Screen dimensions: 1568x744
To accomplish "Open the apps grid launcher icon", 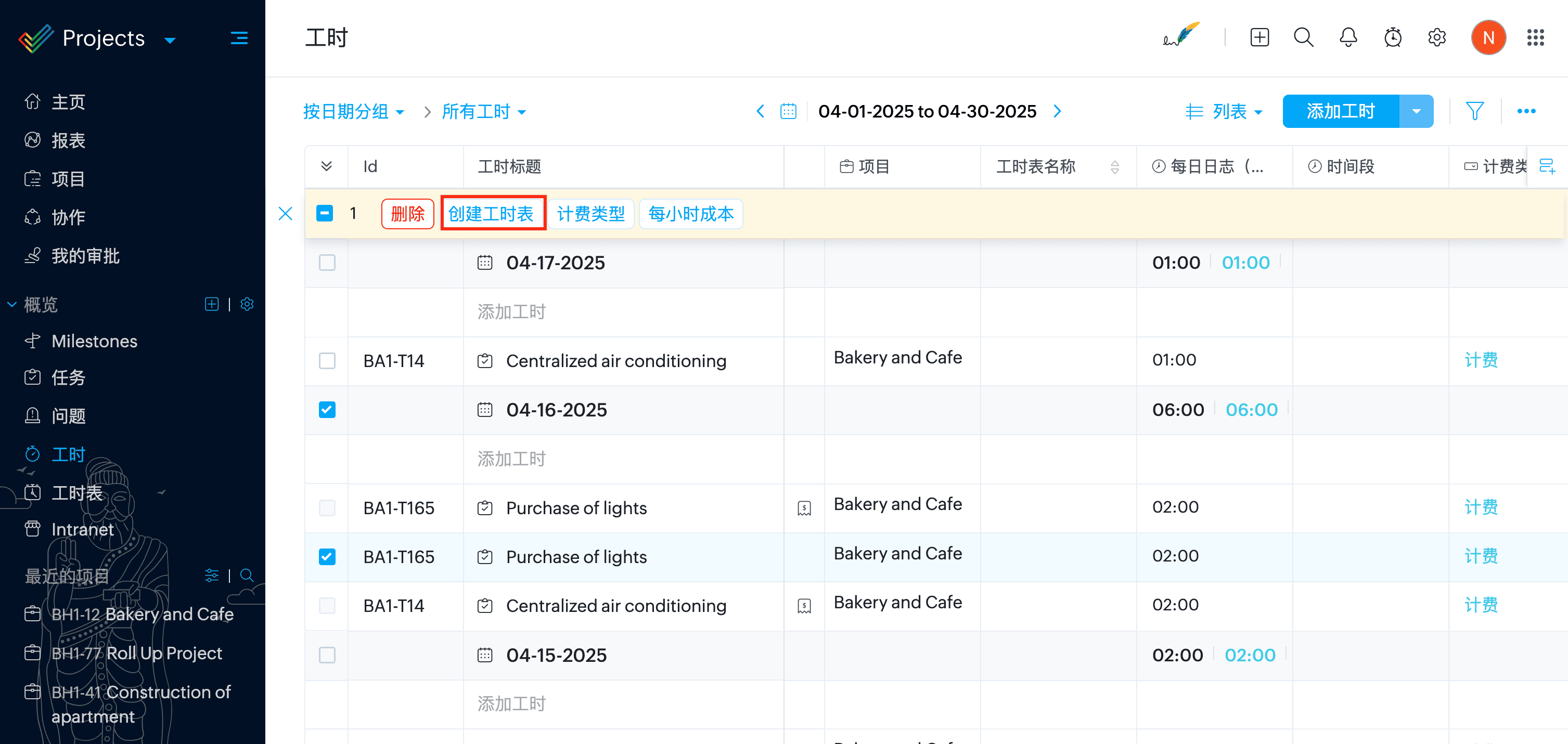I will pos(1535,38).
